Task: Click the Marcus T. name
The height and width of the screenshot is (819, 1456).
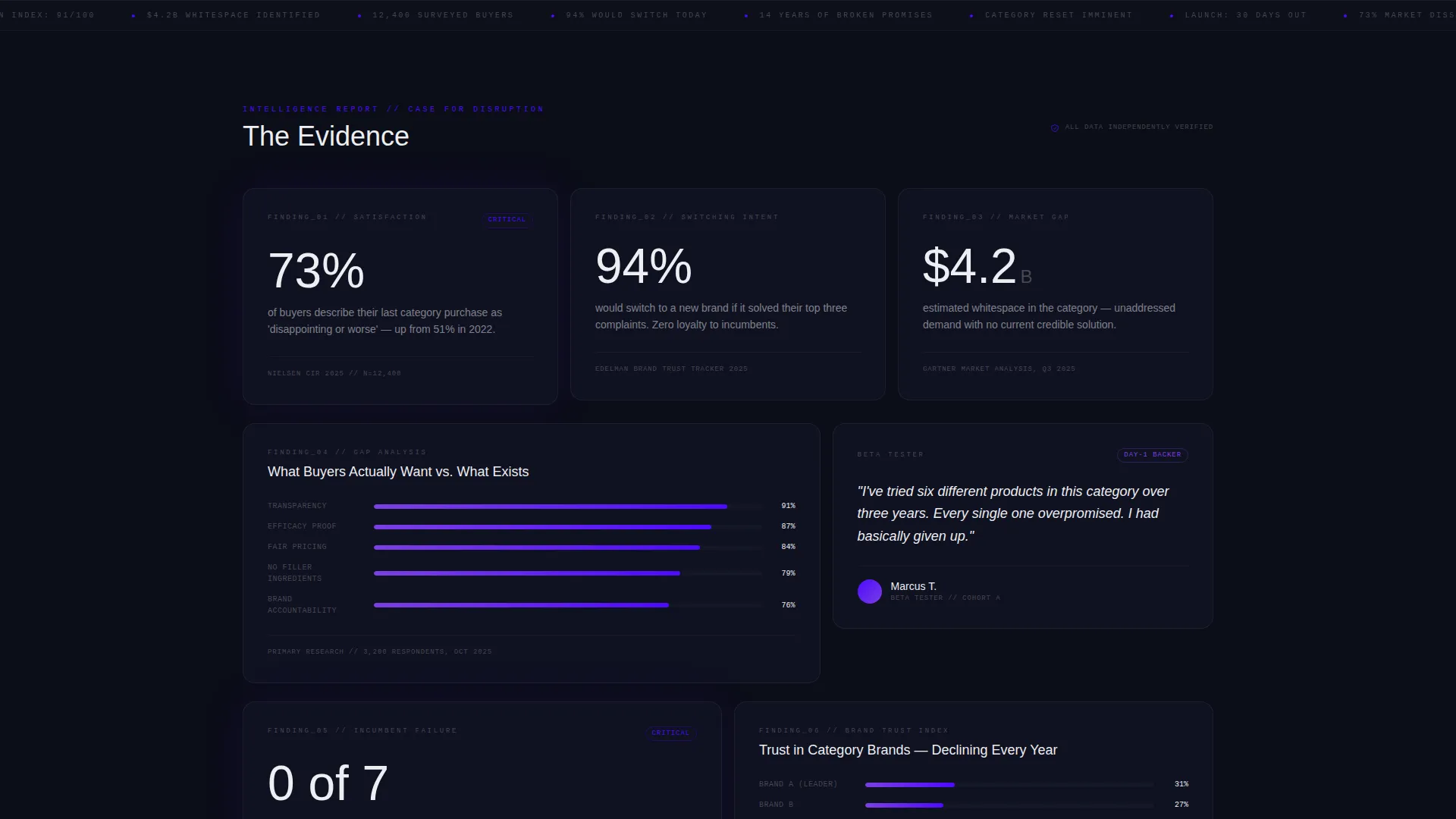Action: (913, 586)
